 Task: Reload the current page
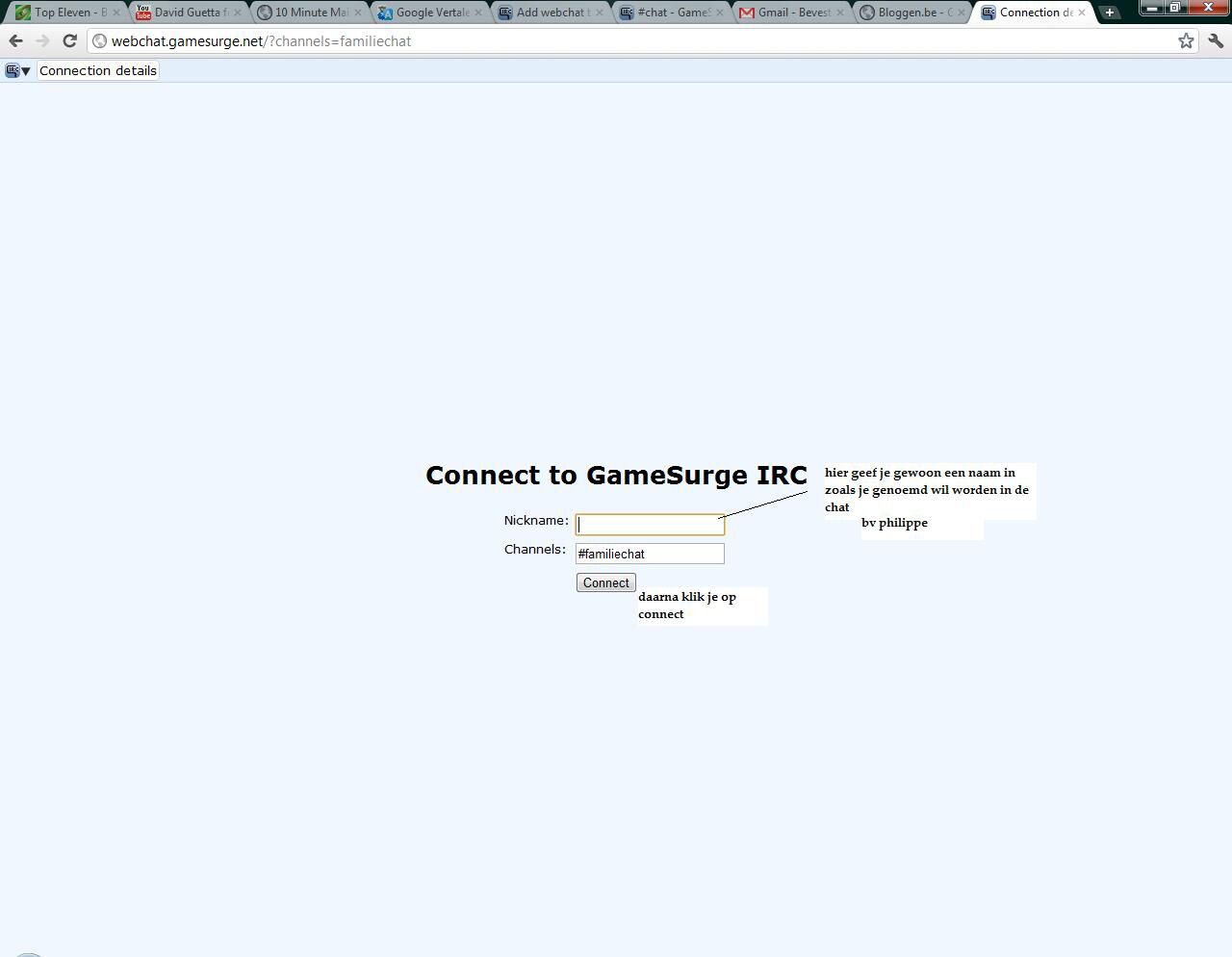coord(69,41)
